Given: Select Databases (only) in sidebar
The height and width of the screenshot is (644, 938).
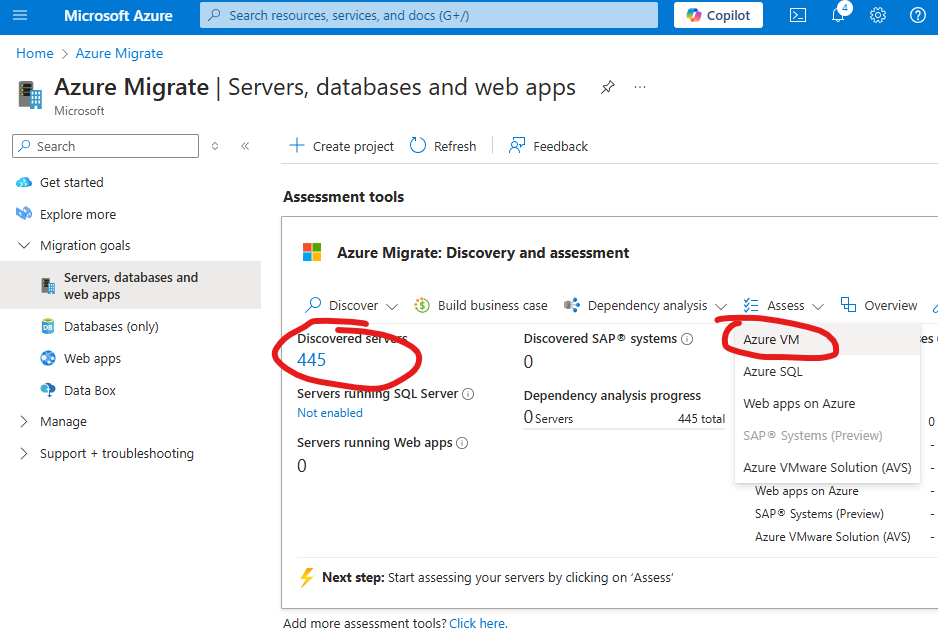Looking at the screenshot, I should pos(110,326).
